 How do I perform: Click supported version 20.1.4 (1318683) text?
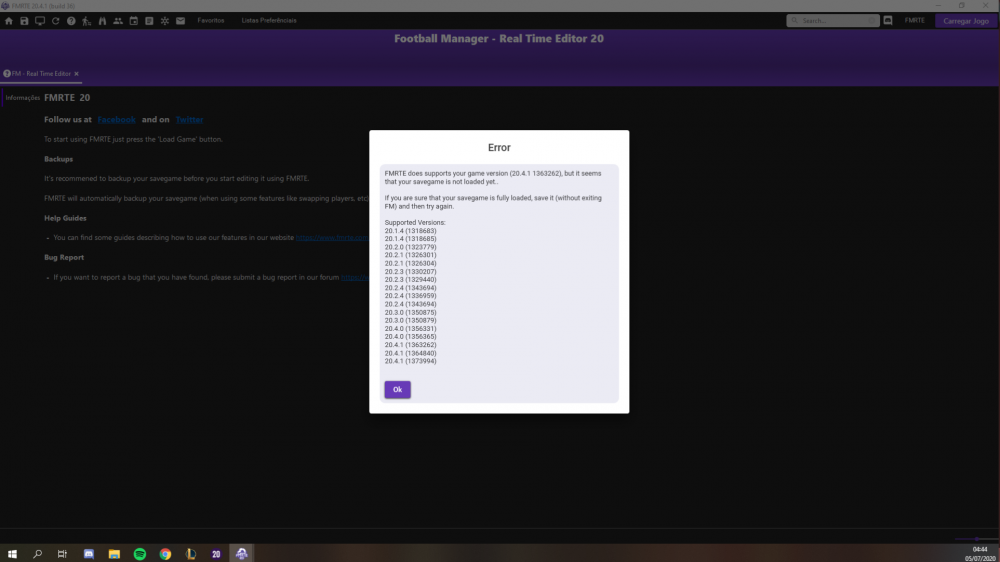click(411, 231)
